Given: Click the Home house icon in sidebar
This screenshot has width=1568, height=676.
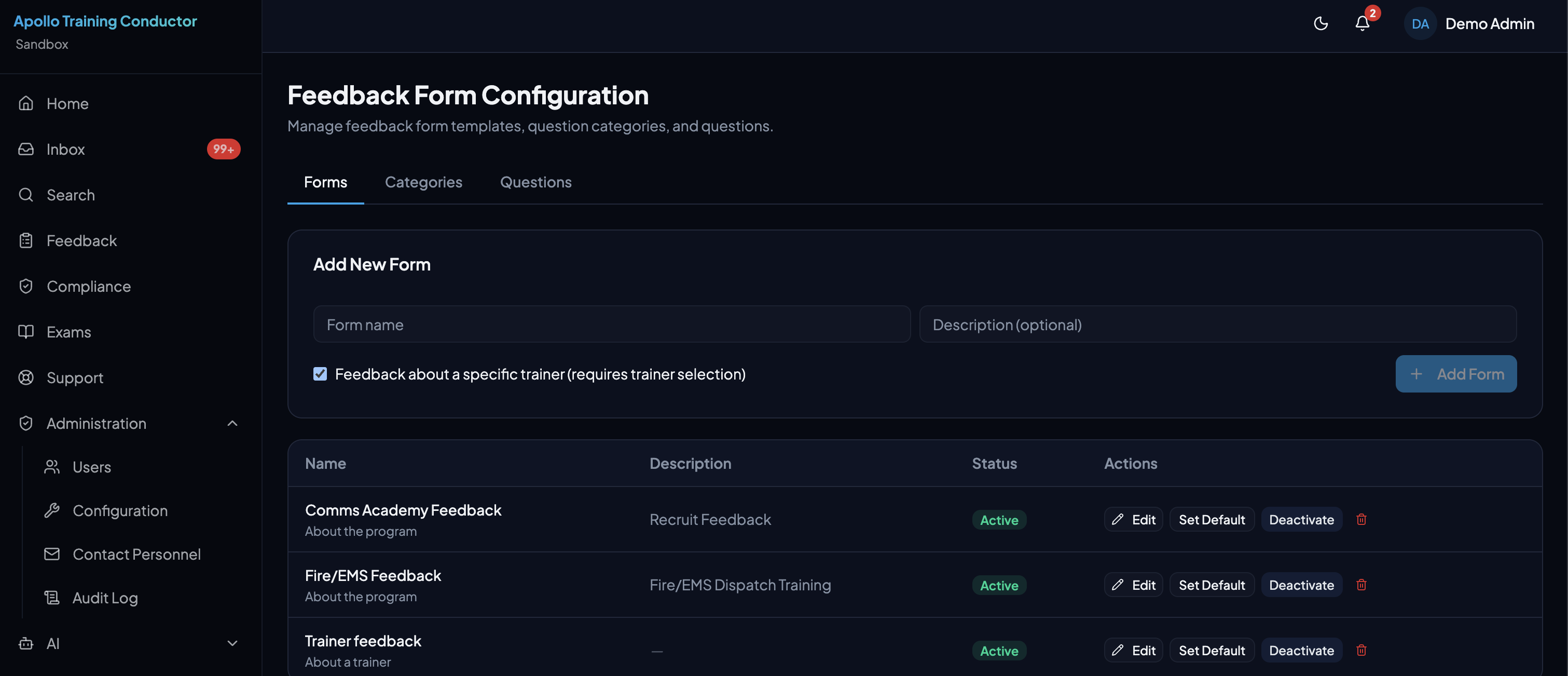Looking at the screenshot, I should pyautogui.click(x=25, y=103).
